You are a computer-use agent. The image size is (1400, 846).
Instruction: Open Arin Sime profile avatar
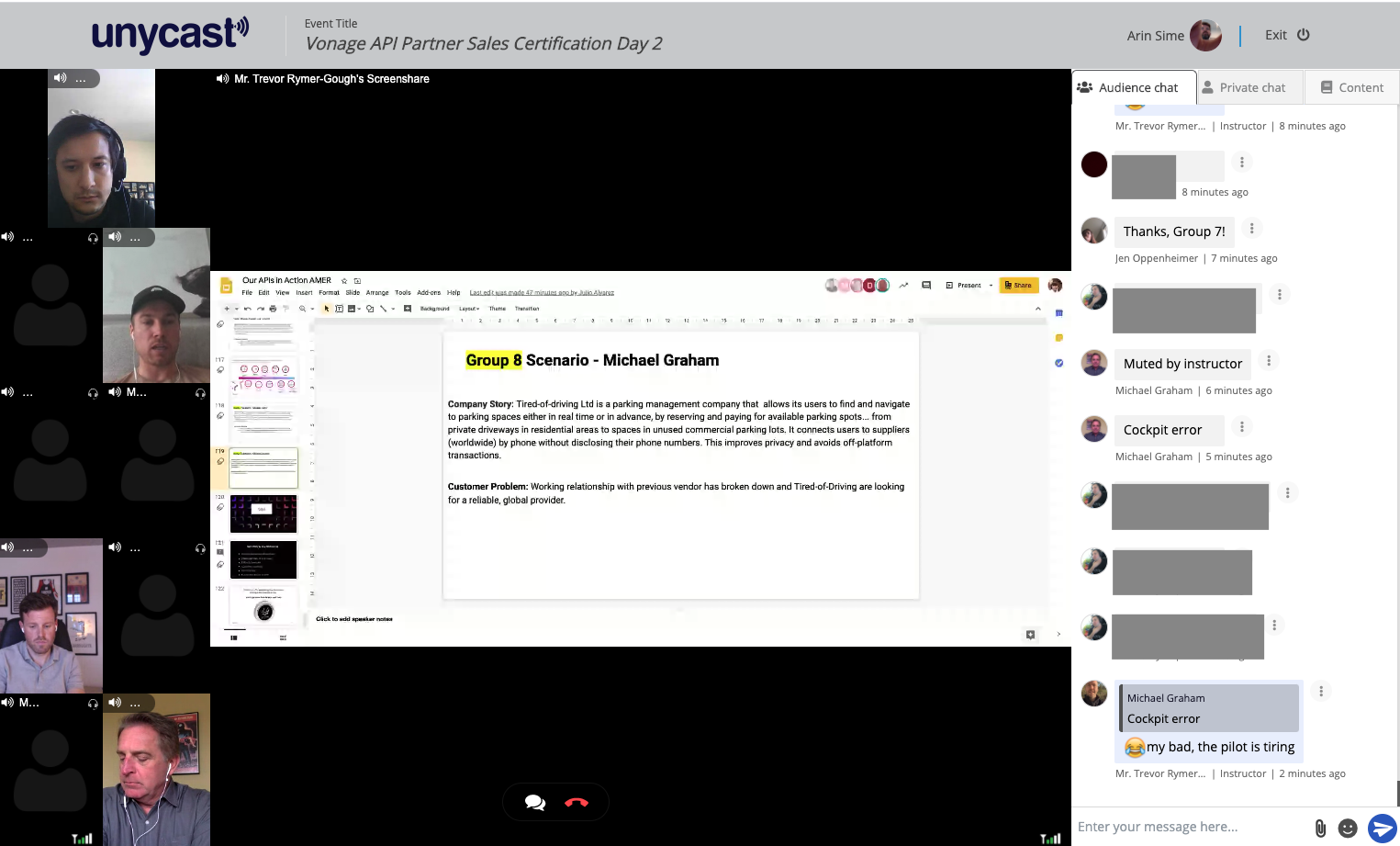coord(1205,36)
